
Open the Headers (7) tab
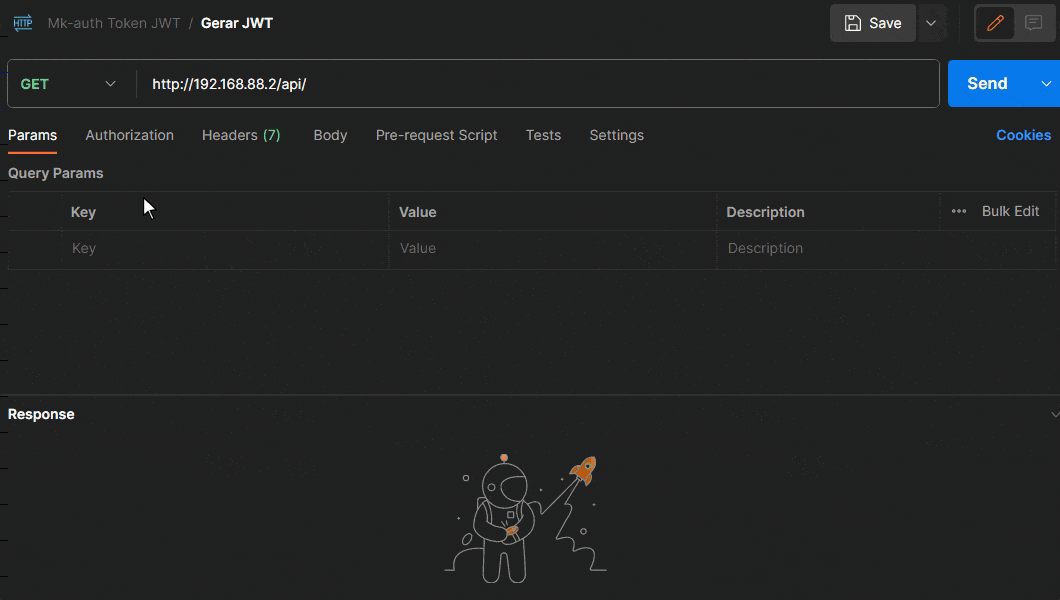pyautogui.click(x=241, y=135)
